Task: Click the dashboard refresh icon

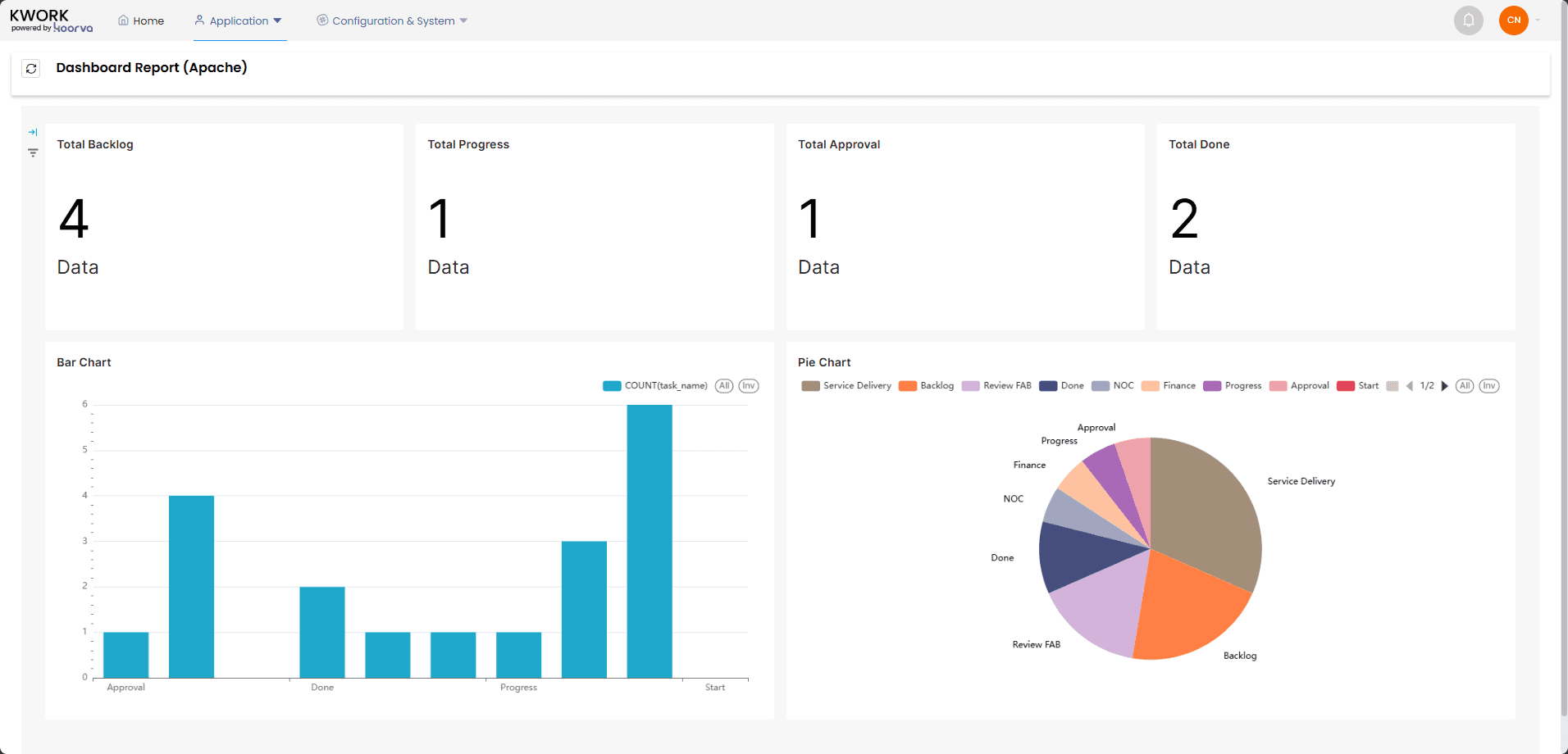Action: (31, 69)
